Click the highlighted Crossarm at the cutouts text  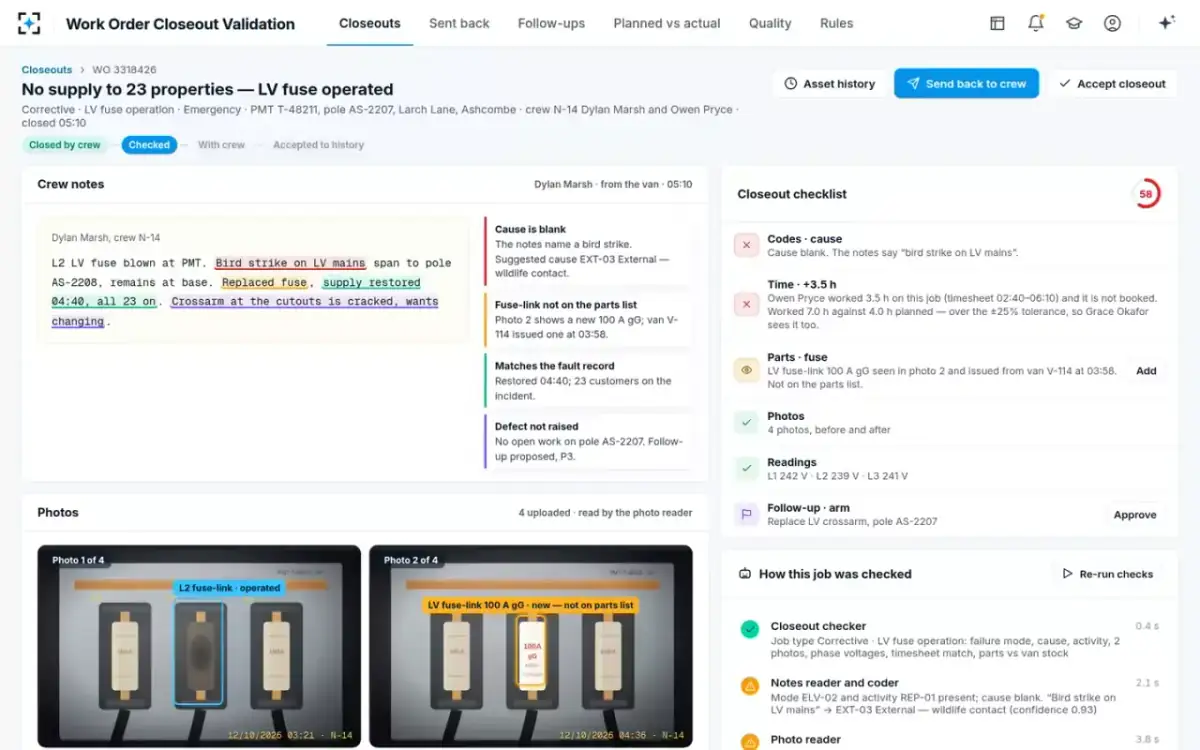click(x=304, y=302)
